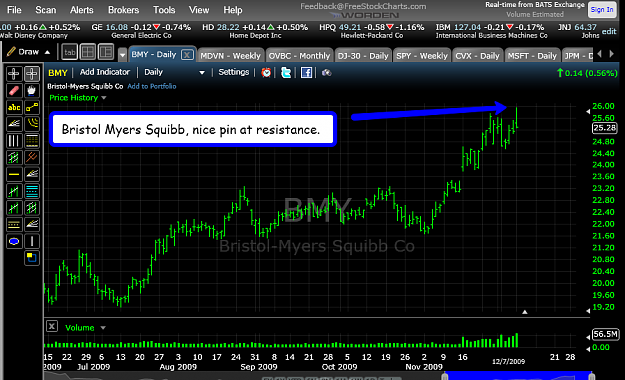
Task: Select the three vertical lines tool
Action: [x=14, y=141]
